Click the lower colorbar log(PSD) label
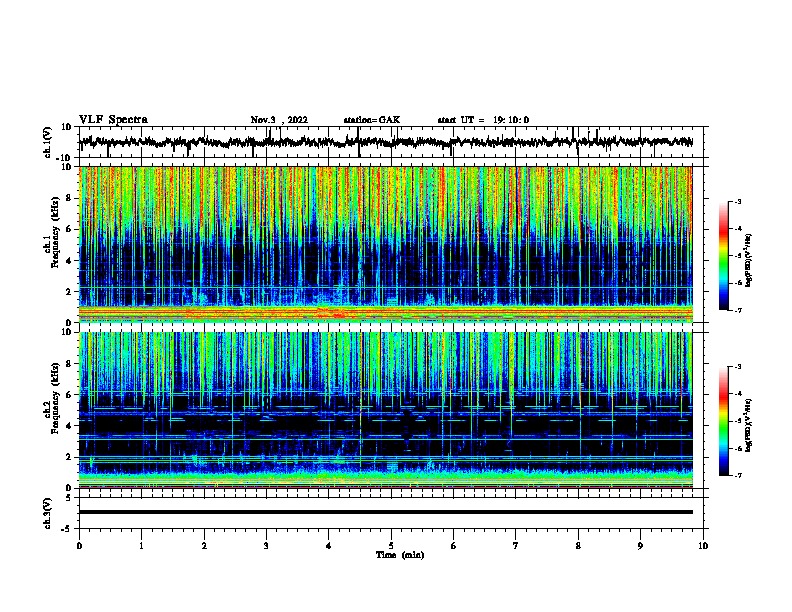This screenshot has height=612, width=792. (749, 426)
